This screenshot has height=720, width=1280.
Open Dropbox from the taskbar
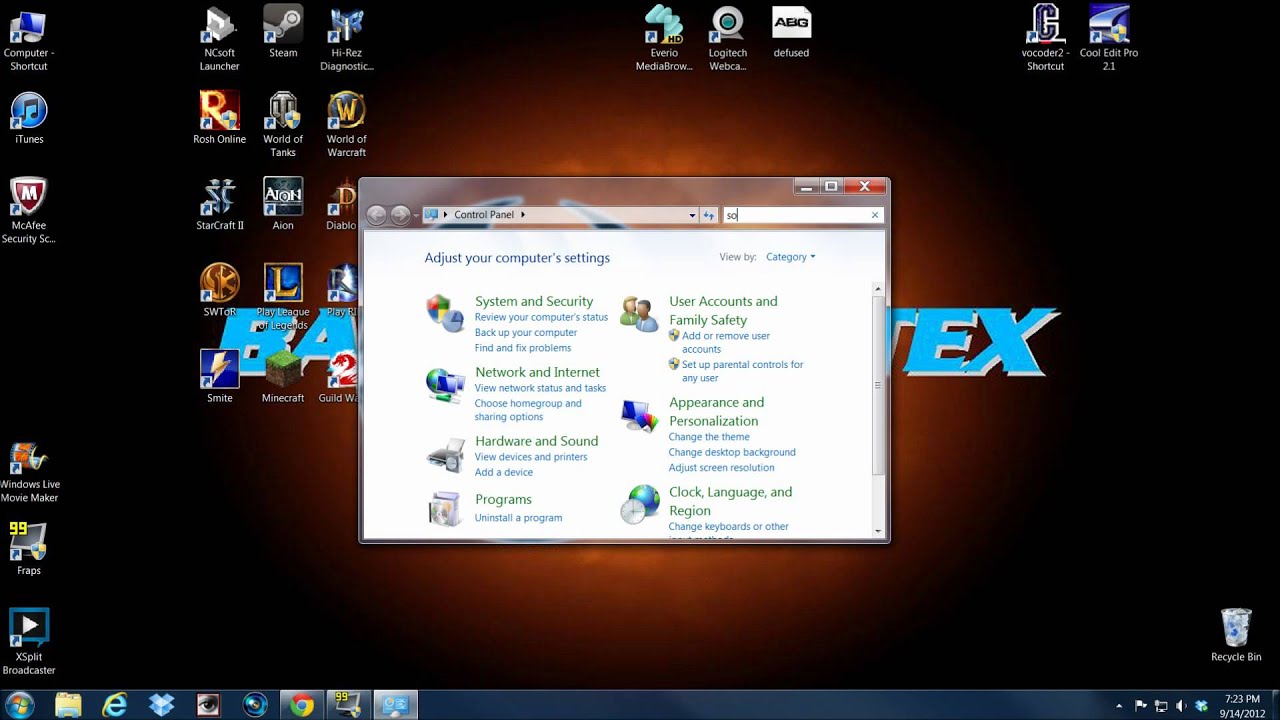point(161,705)
